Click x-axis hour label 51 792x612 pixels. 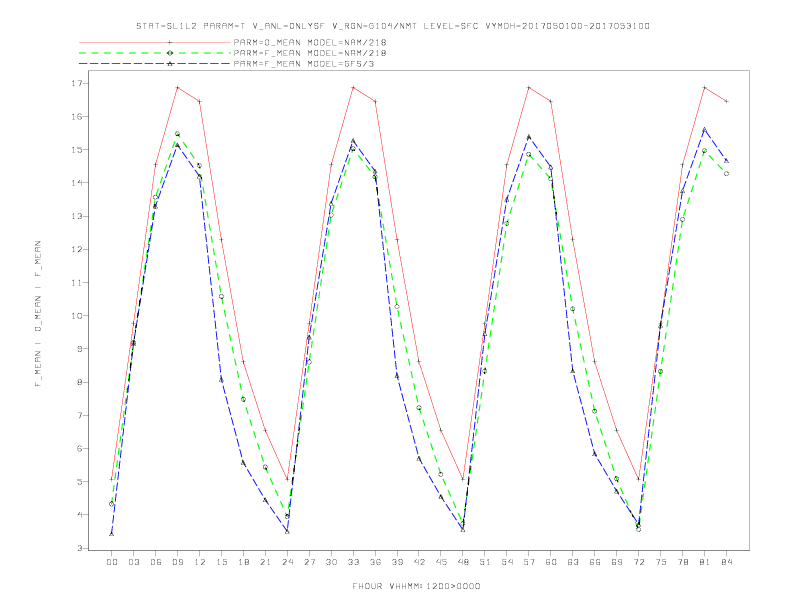coord(485,562)
